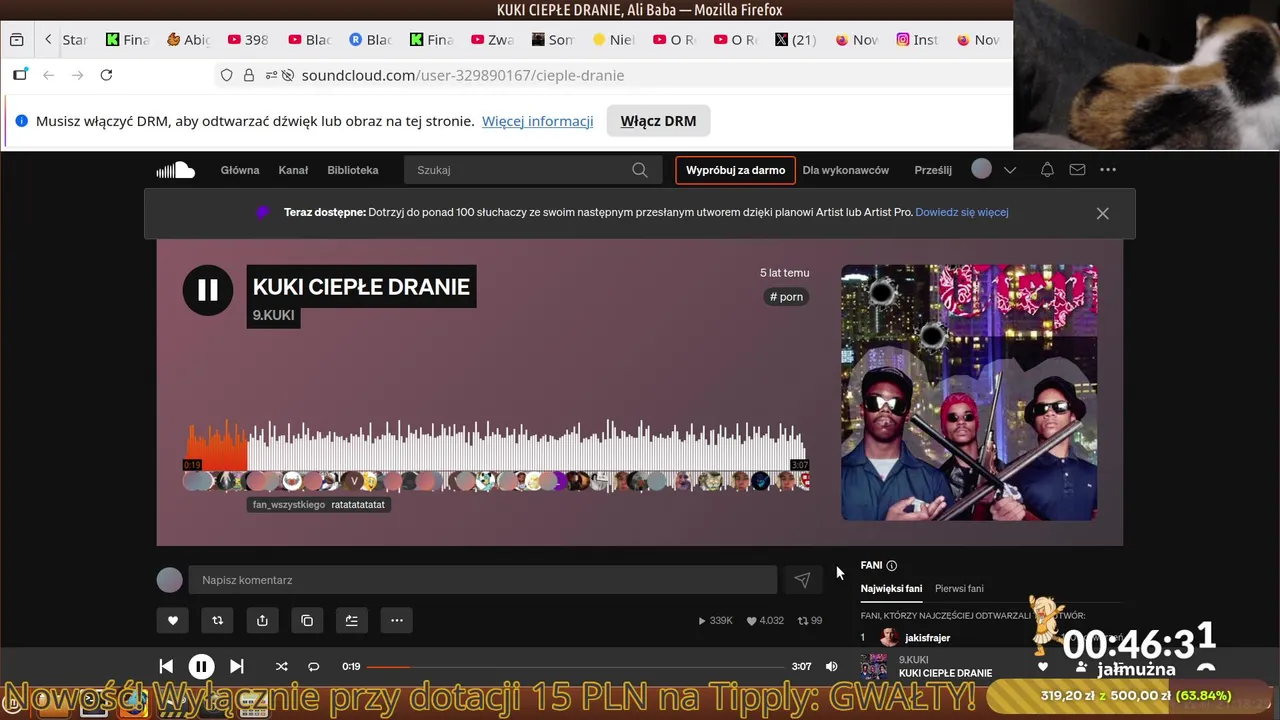Click the site security padlock icon
Screen dimensions: 1280x720
point(248,75)
